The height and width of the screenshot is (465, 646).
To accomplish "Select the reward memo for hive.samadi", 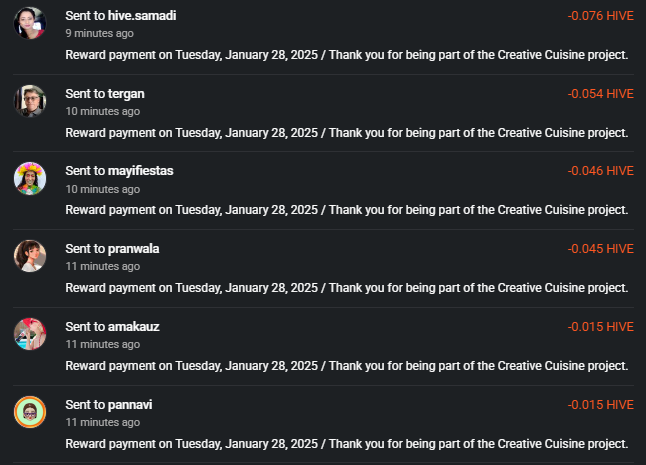I will tap(346, 55).
